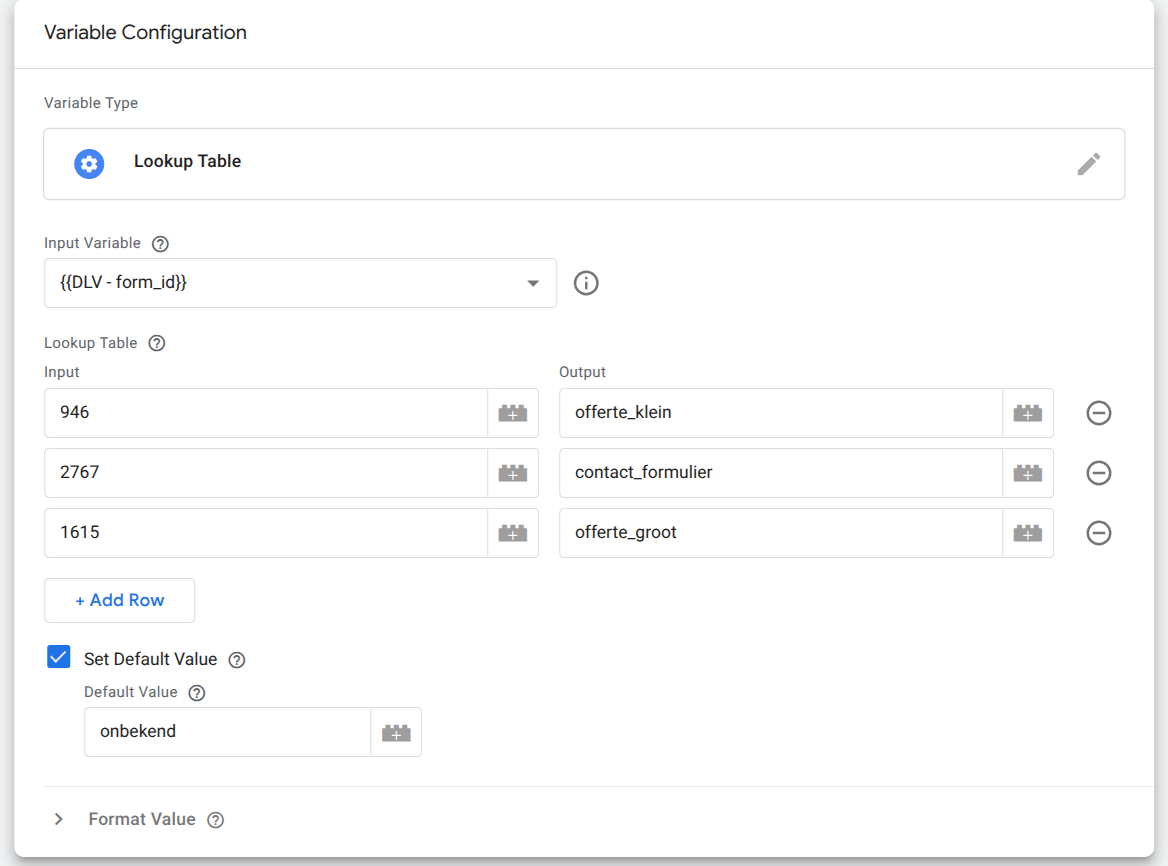Click the Output column header
The height and width of the screenshot is (866, 1168).
pyautogui.click(x=583, y=372)
